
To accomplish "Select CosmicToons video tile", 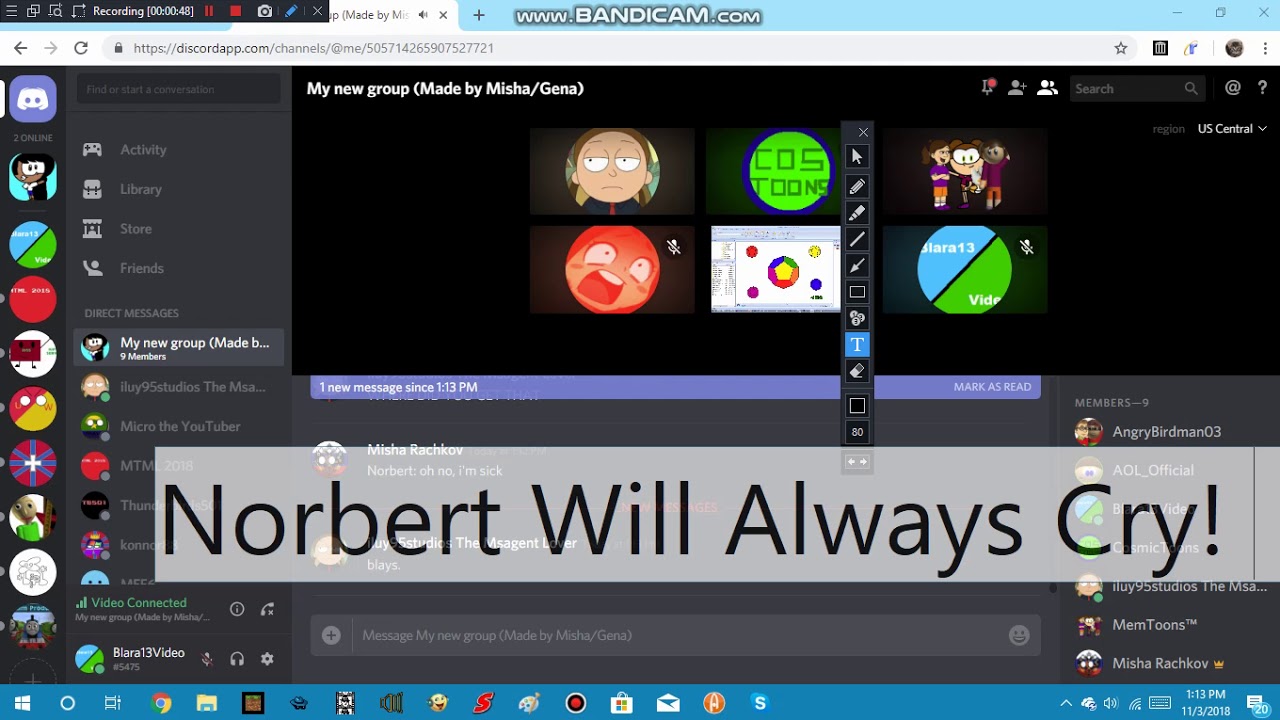I will [775, 171].
